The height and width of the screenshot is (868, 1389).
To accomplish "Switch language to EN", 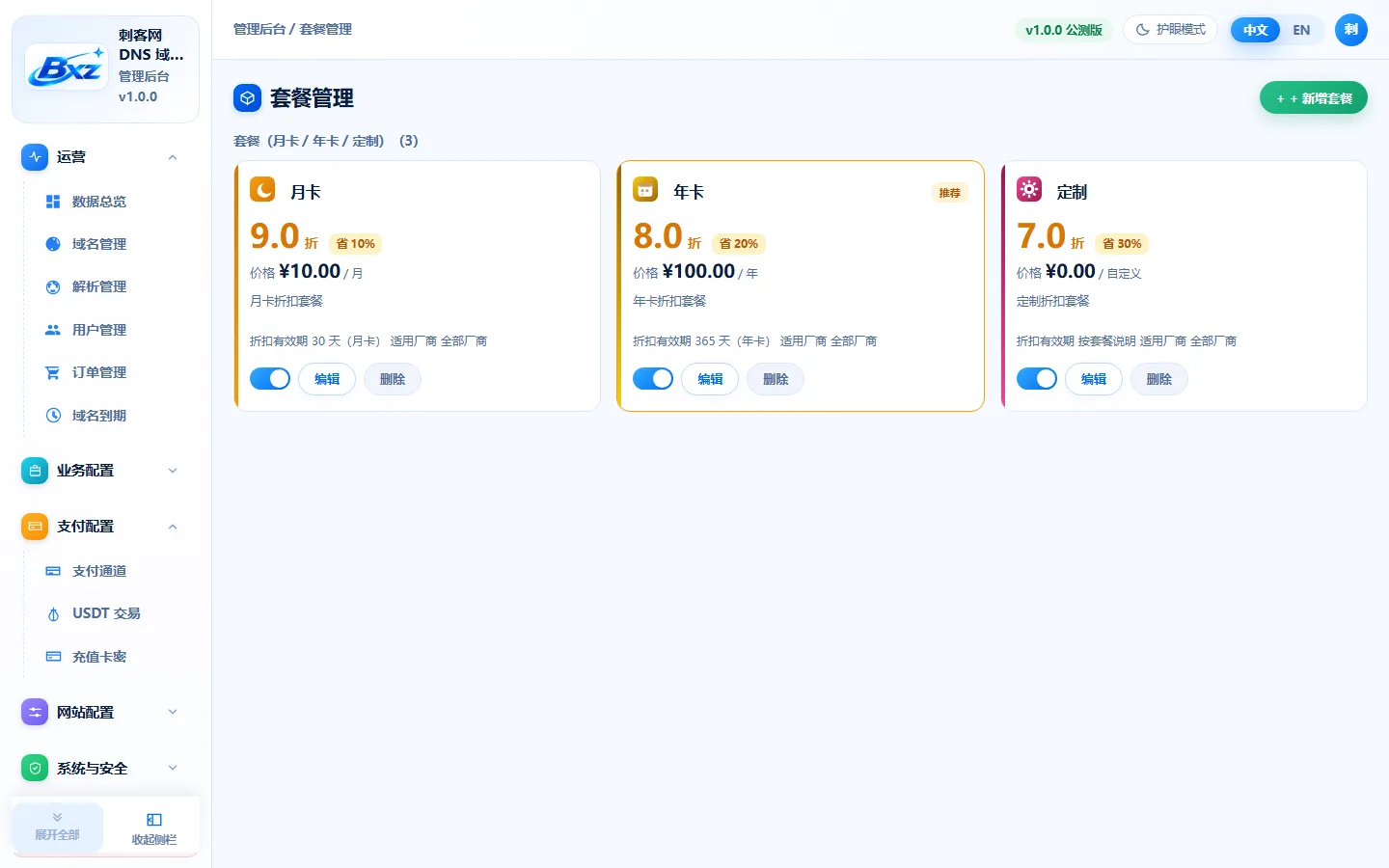I will point(1301,30).
